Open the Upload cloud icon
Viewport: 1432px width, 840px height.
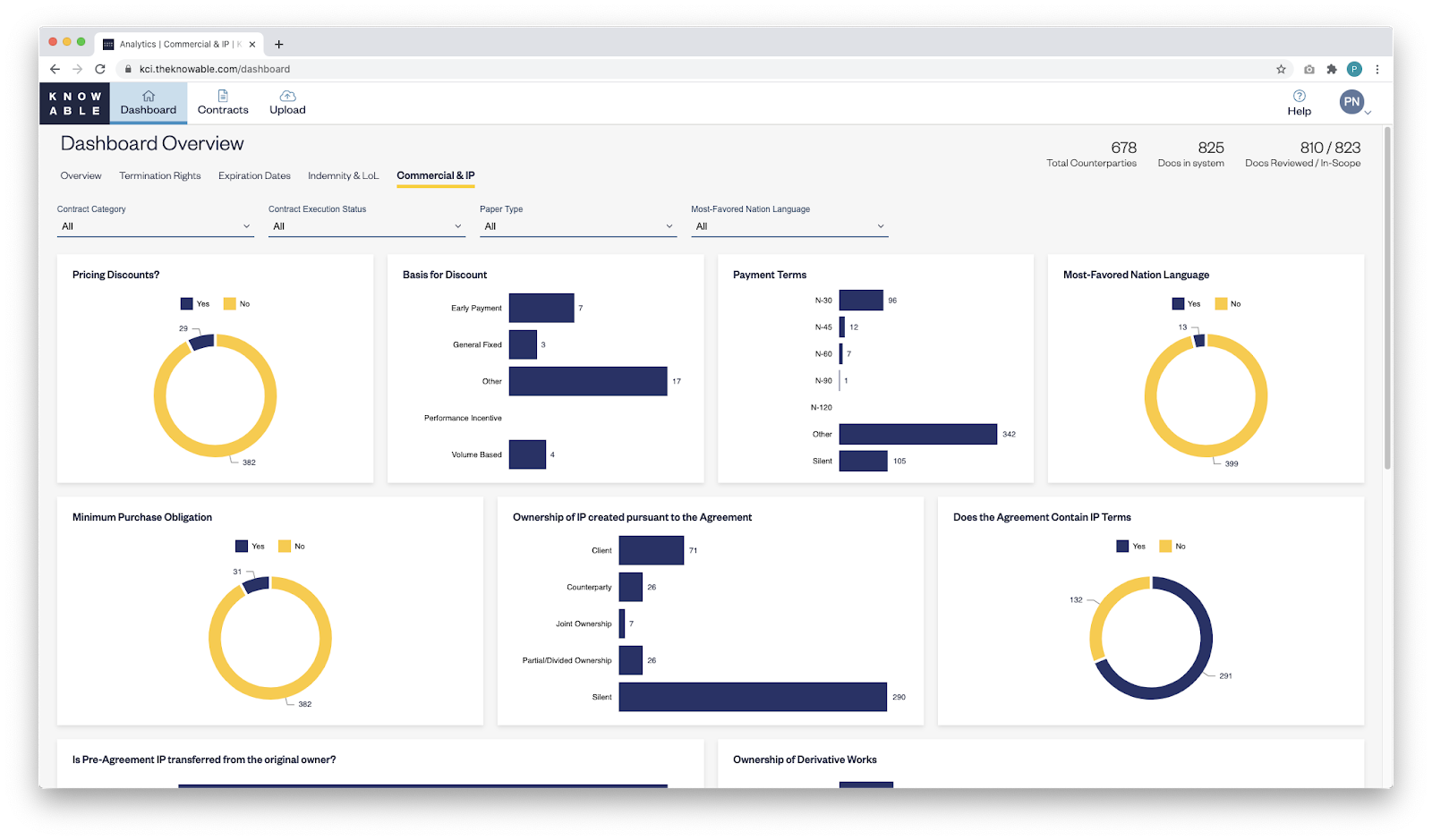[x=287, y=96]
